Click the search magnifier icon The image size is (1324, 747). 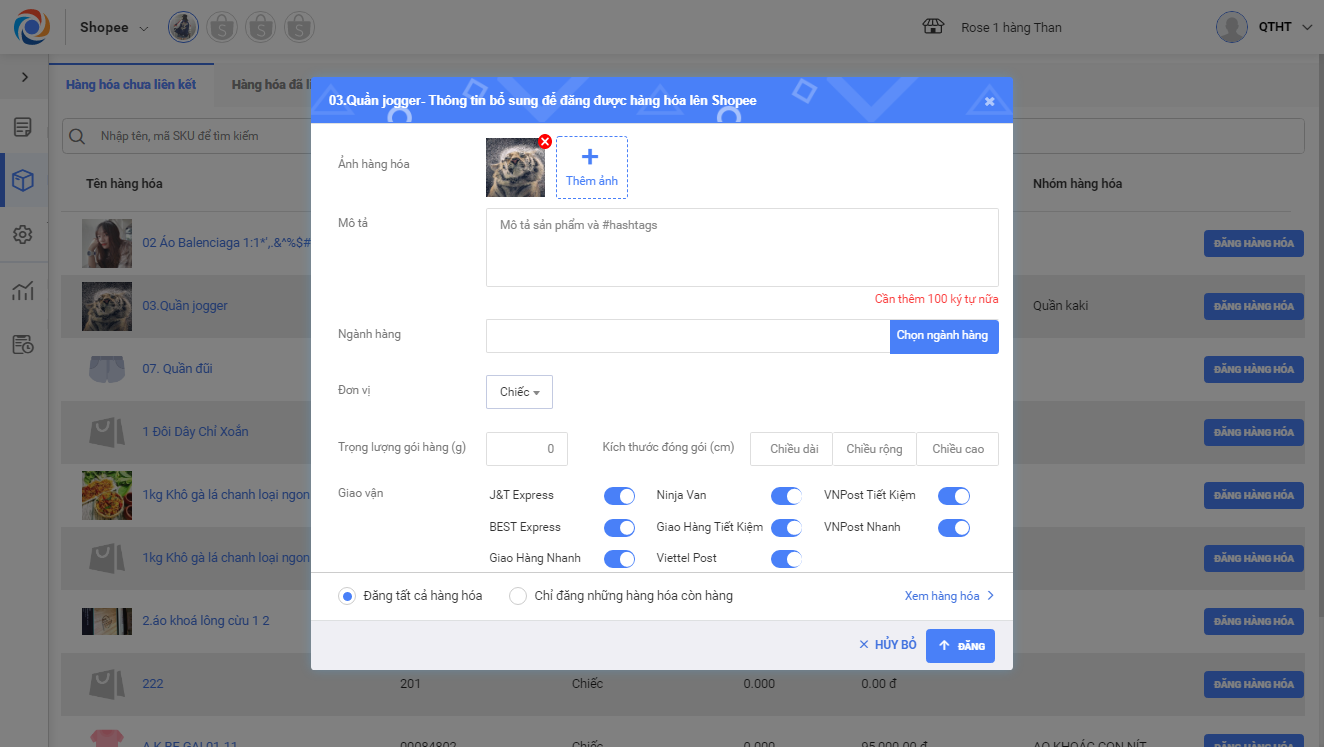tap(76, 136)
